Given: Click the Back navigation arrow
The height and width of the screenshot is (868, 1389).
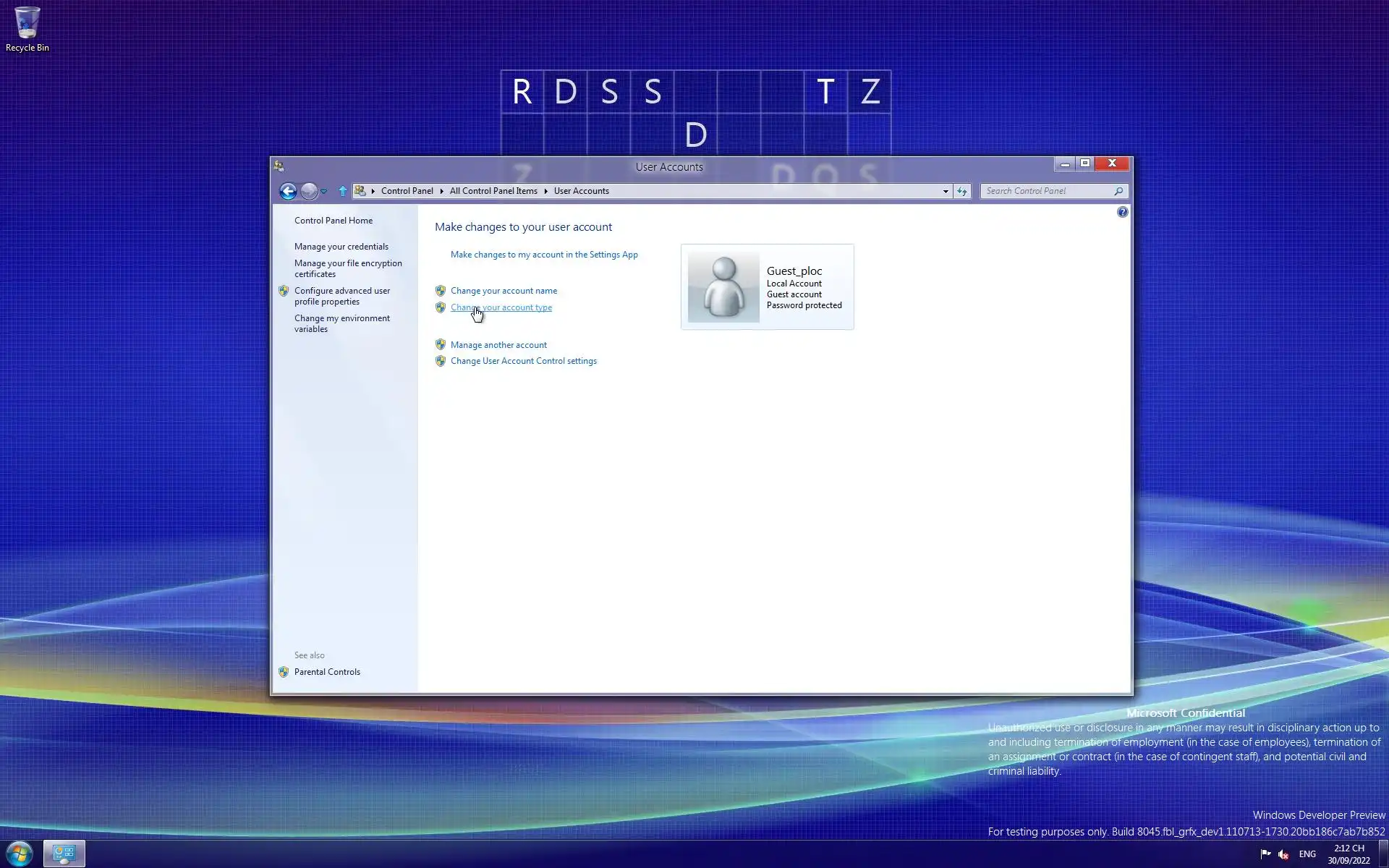Looking at the screenshot, I should (288, 191).
